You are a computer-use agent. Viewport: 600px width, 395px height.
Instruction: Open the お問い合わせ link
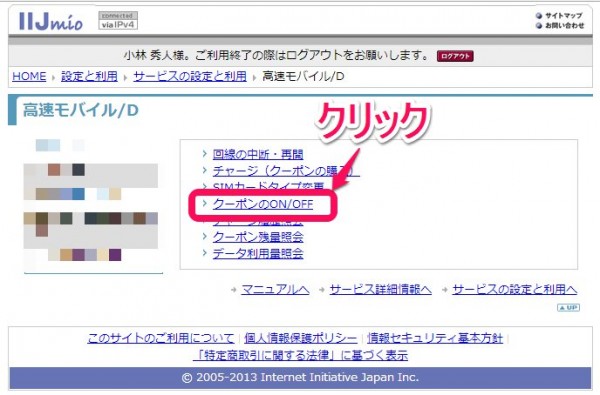coord(564,26)
